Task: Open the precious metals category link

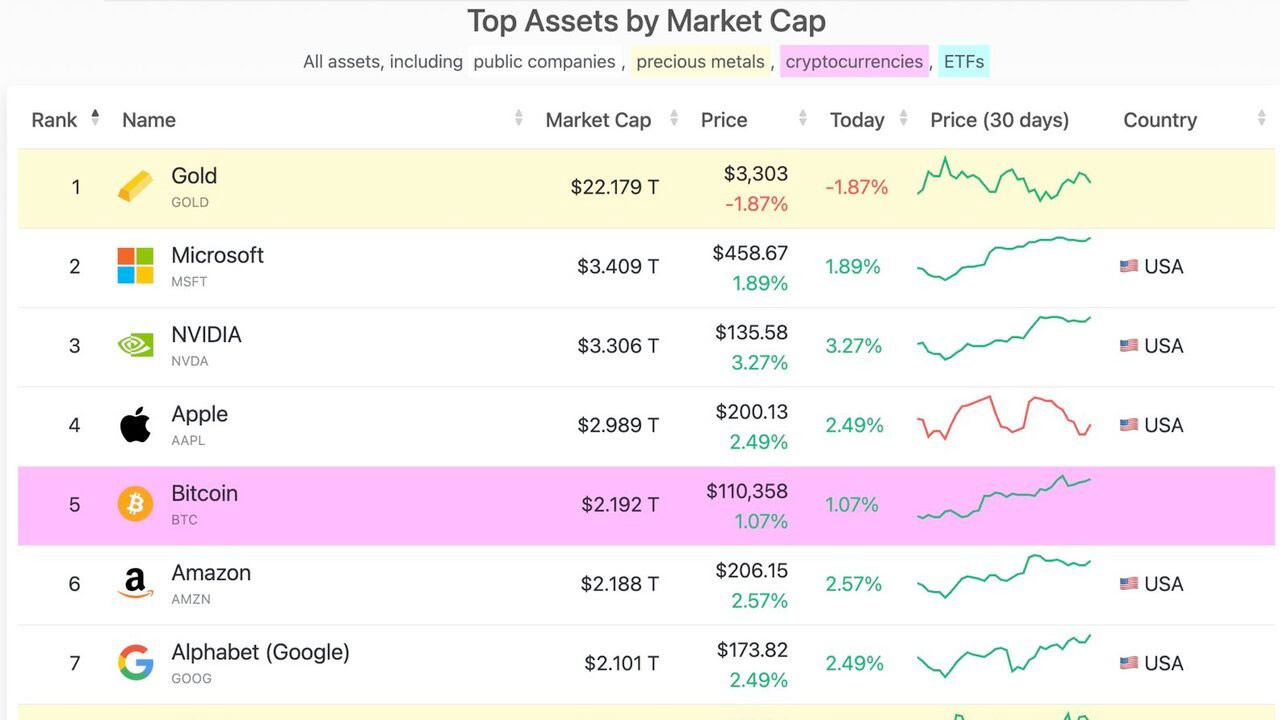Action: click(700, 62)
